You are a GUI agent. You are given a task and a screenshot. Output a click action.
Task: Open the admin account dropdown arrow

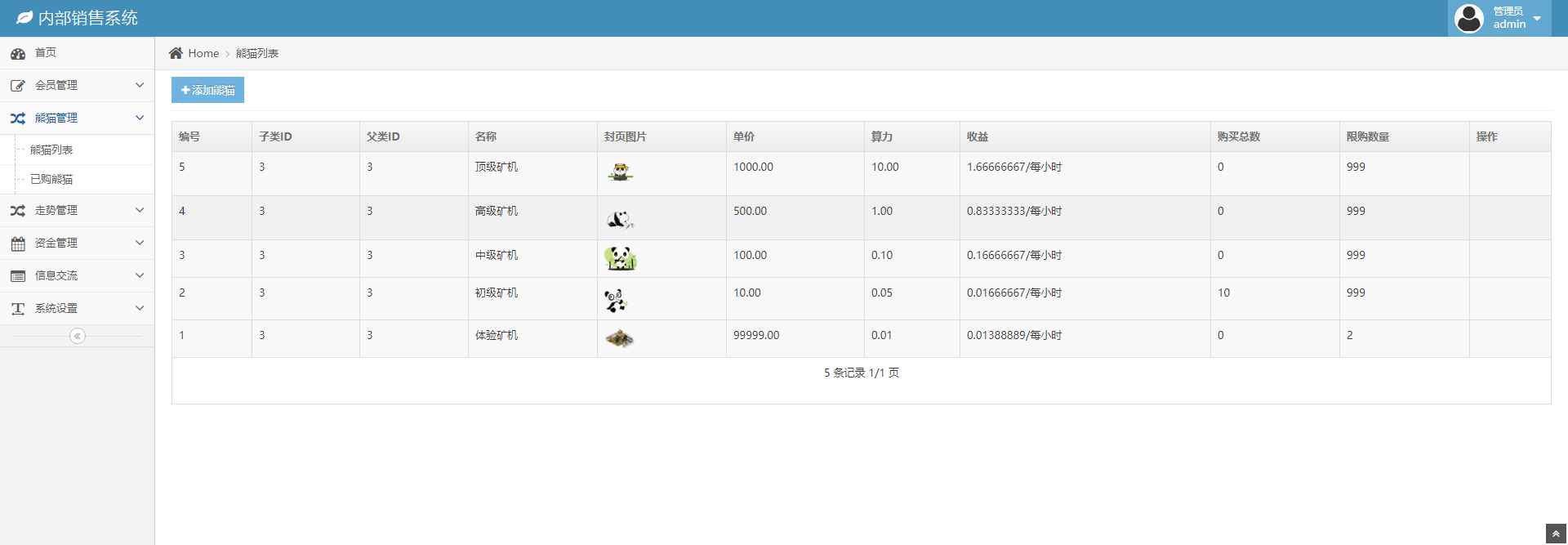(1537, 18)
